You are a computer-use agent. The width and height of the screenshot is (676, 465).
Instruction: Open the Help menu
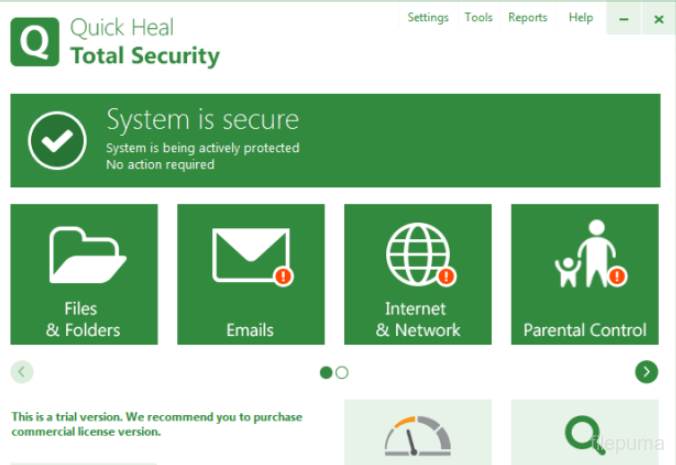(x=580, y=18)
